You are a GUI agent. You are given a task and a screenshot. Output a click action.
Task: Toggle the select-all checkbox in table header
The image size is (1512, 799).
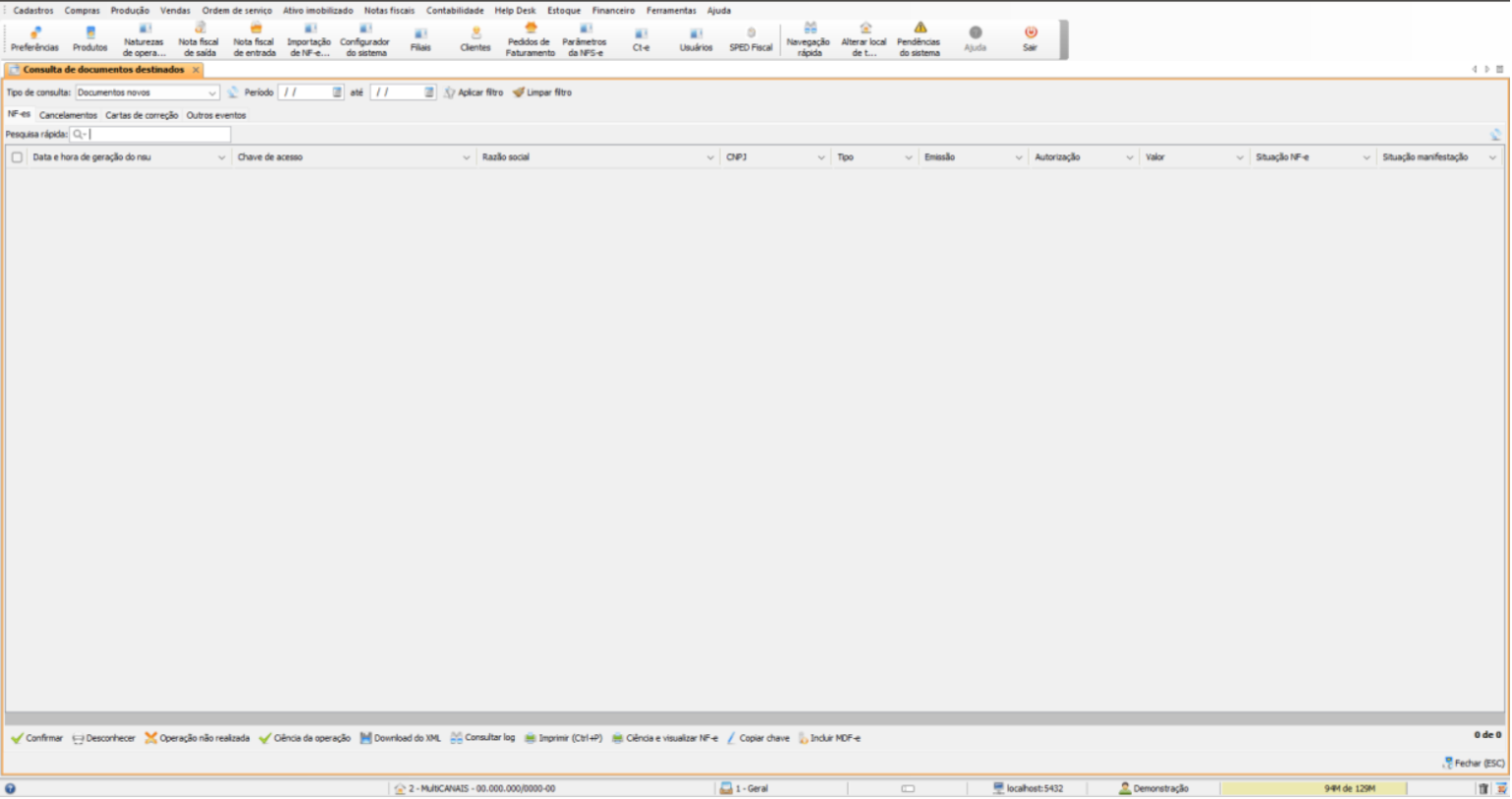pyautogui.click(x=17, y=157)
